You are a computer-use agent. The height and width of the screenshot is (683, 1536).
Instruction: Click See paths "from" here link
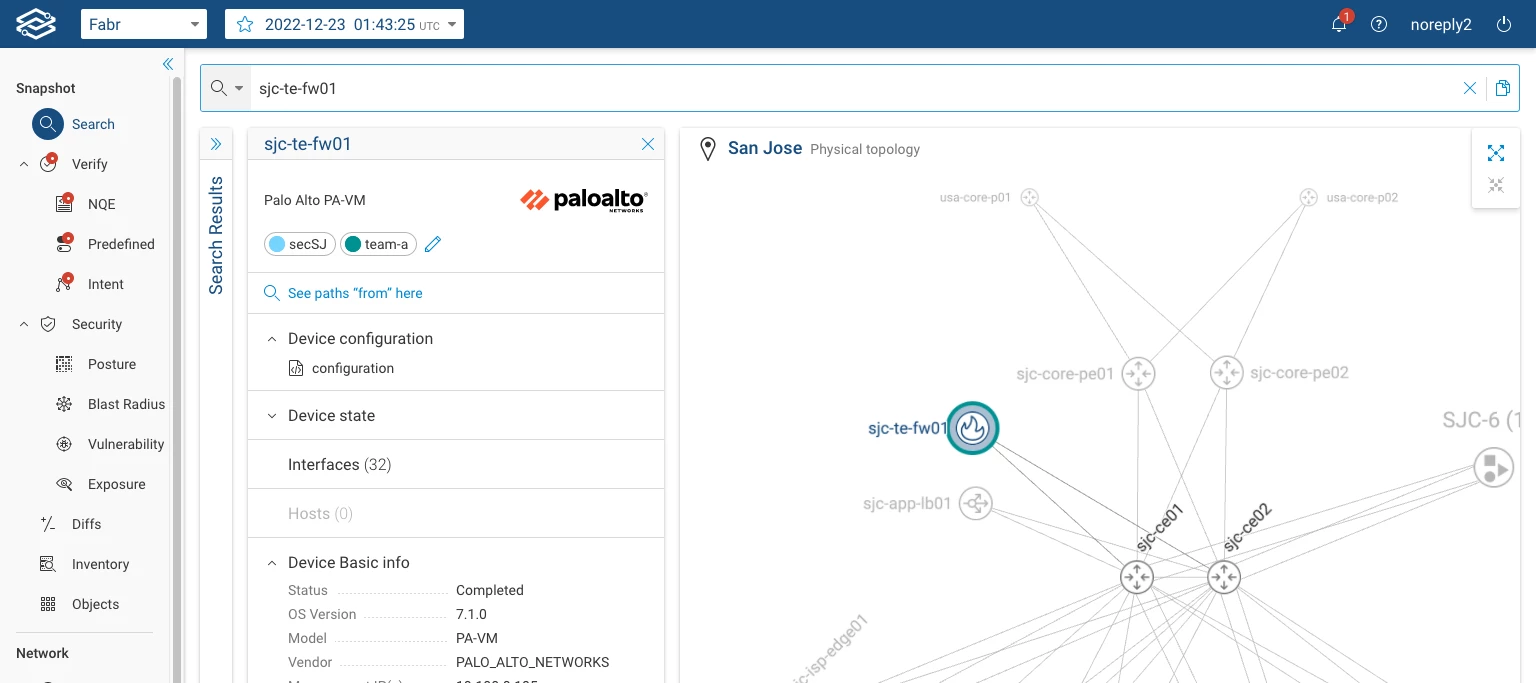coord(355,293)
